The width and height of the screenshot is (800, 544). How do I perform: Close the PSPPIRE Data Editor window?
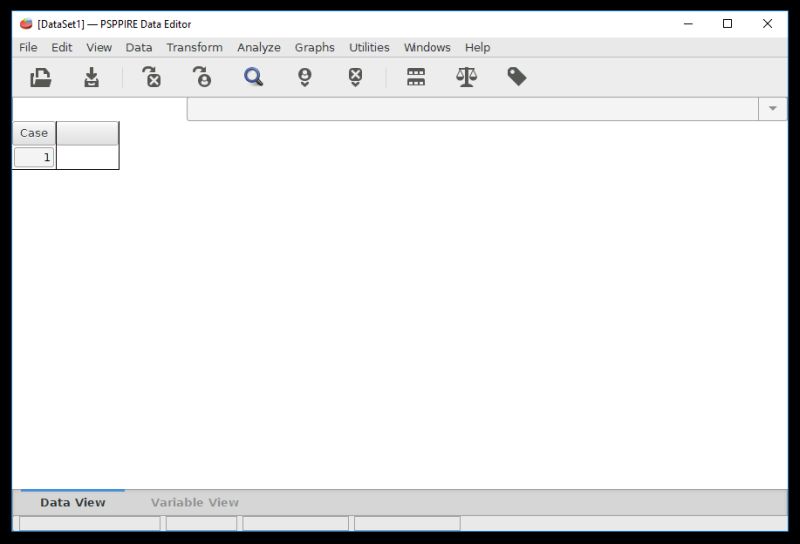pos(767,24)
